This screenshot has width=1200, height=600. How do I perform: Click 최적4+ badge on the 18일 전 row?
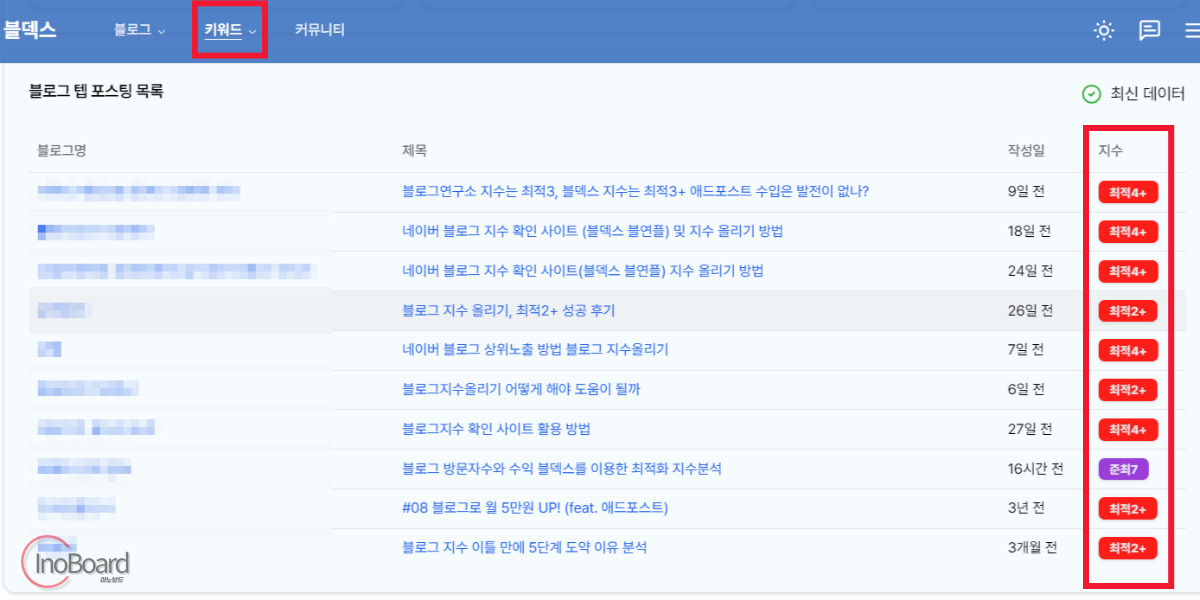pyautogui.click(x=1128, y=232)
